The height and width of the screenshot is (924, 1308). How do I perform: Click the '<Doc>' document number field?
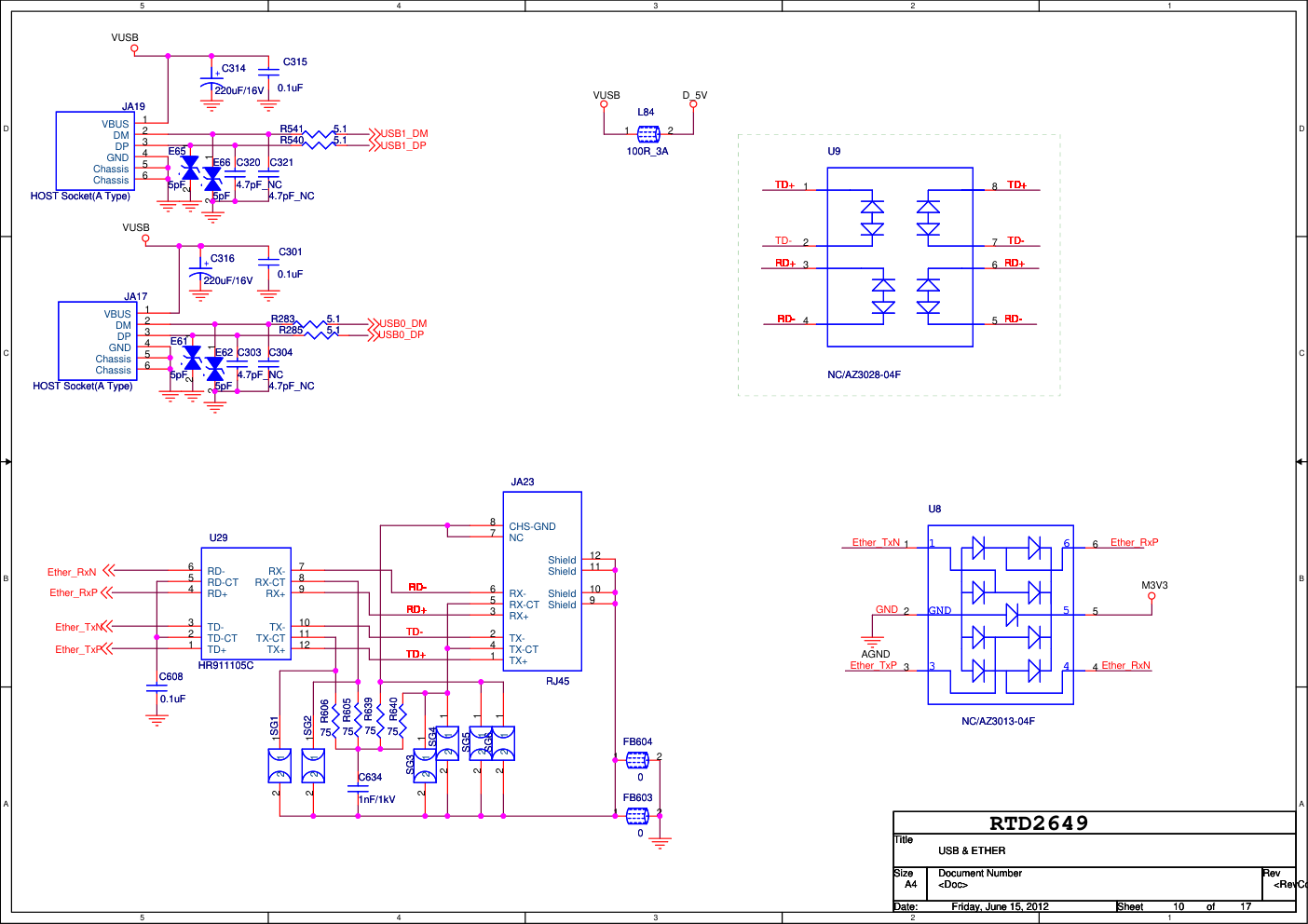(953, 885)
